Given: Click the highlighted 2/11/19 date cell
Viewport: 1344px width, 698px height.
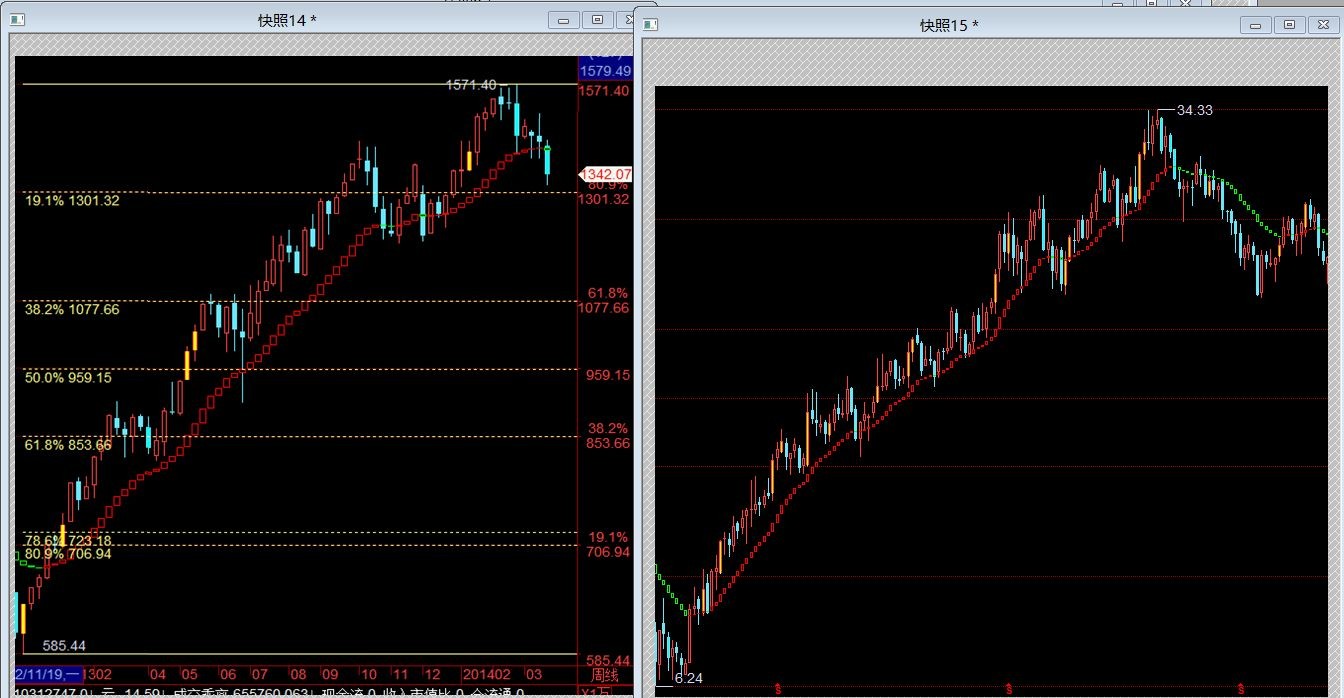Looking at the screenshot, I should [x=48, y=675].
